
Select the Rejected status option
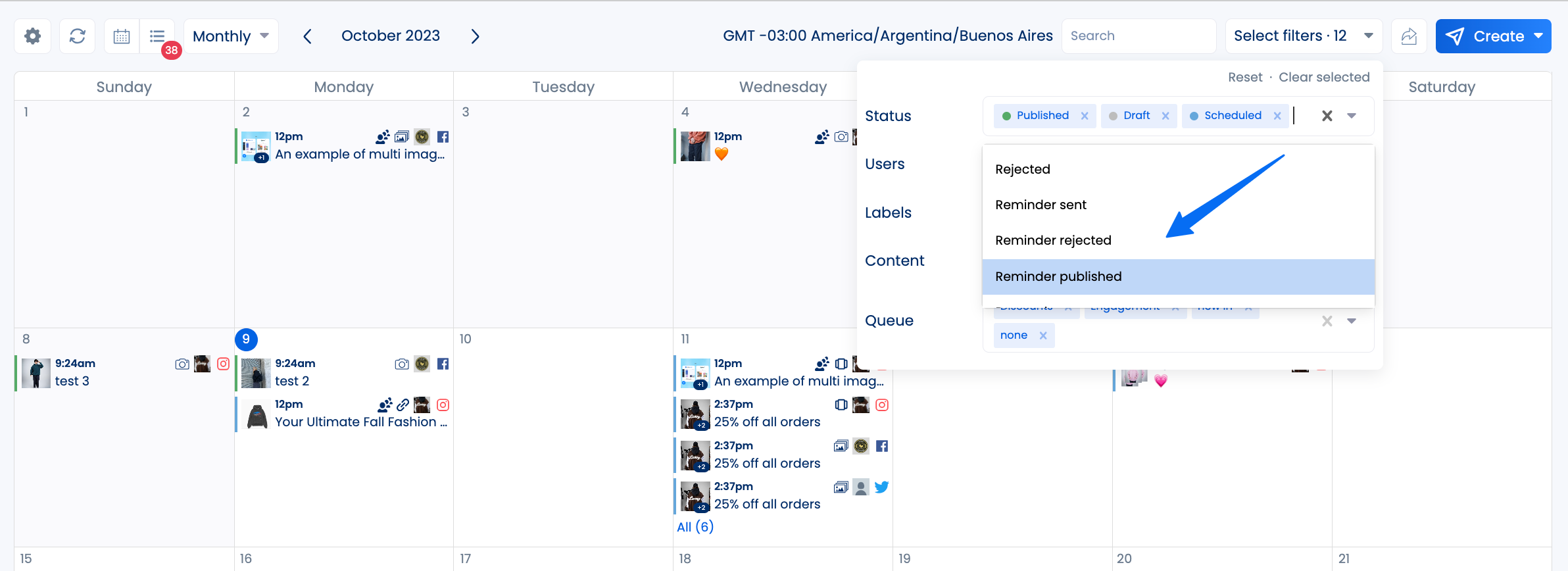(1179, 169)
